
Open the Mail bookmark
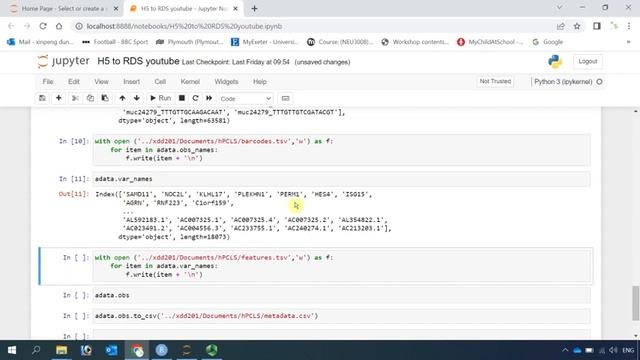(40, 42)
